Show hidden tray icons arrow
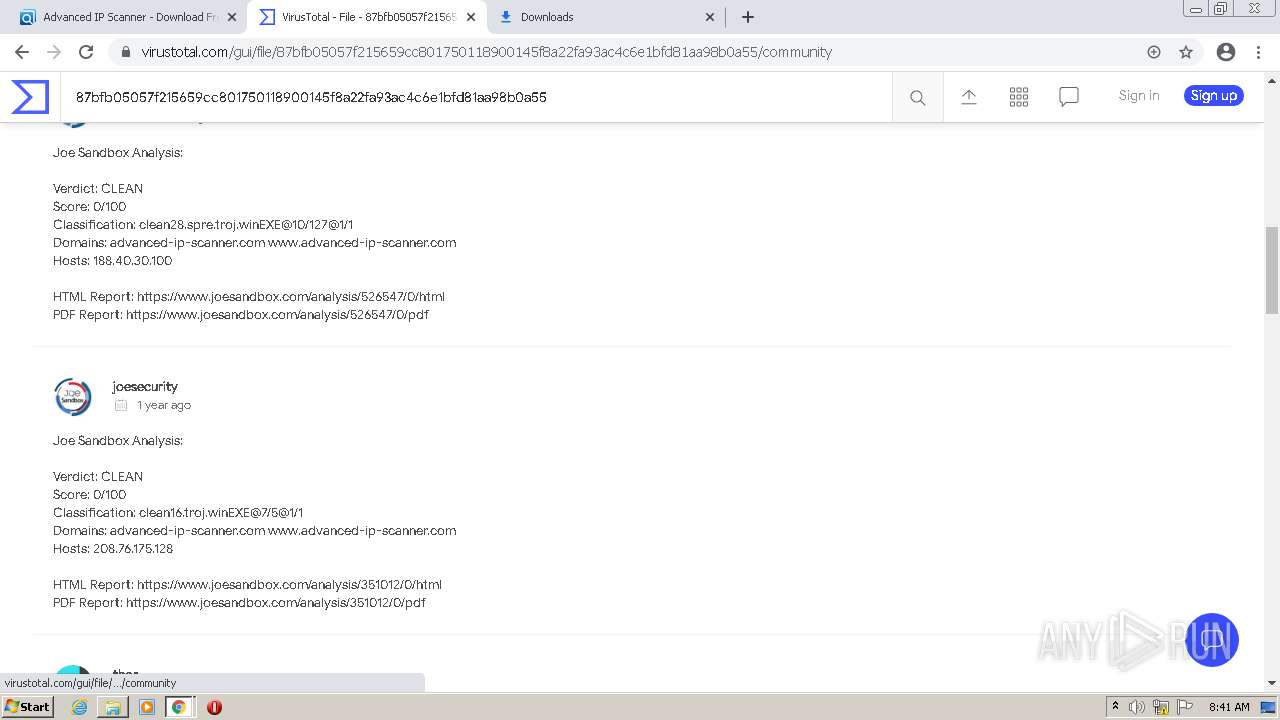The width and height of the screenshot is (1280, 720). (x=1115, y=707)
